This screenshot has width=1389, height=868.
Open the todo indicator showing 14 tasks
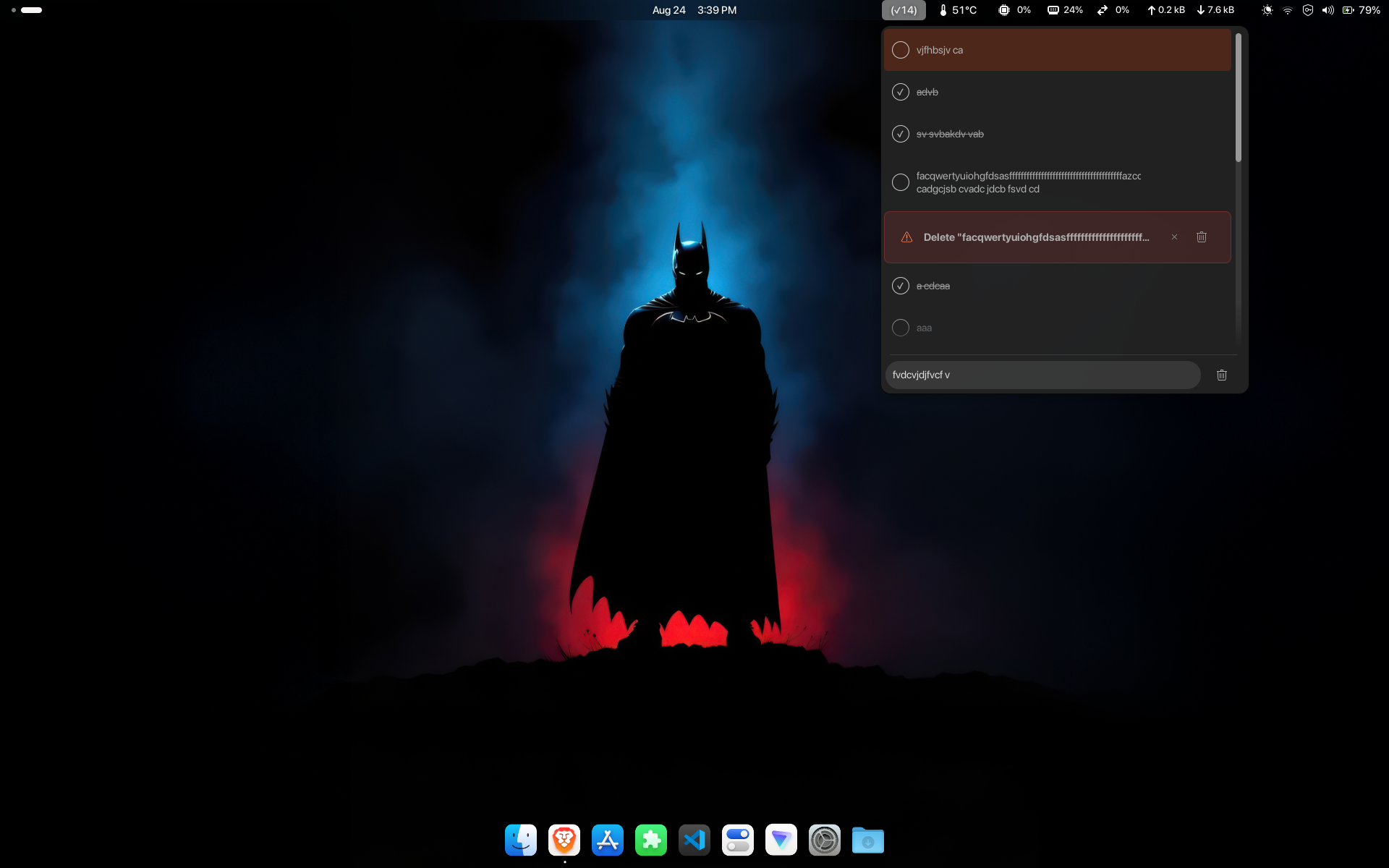[x=904, y=10]
